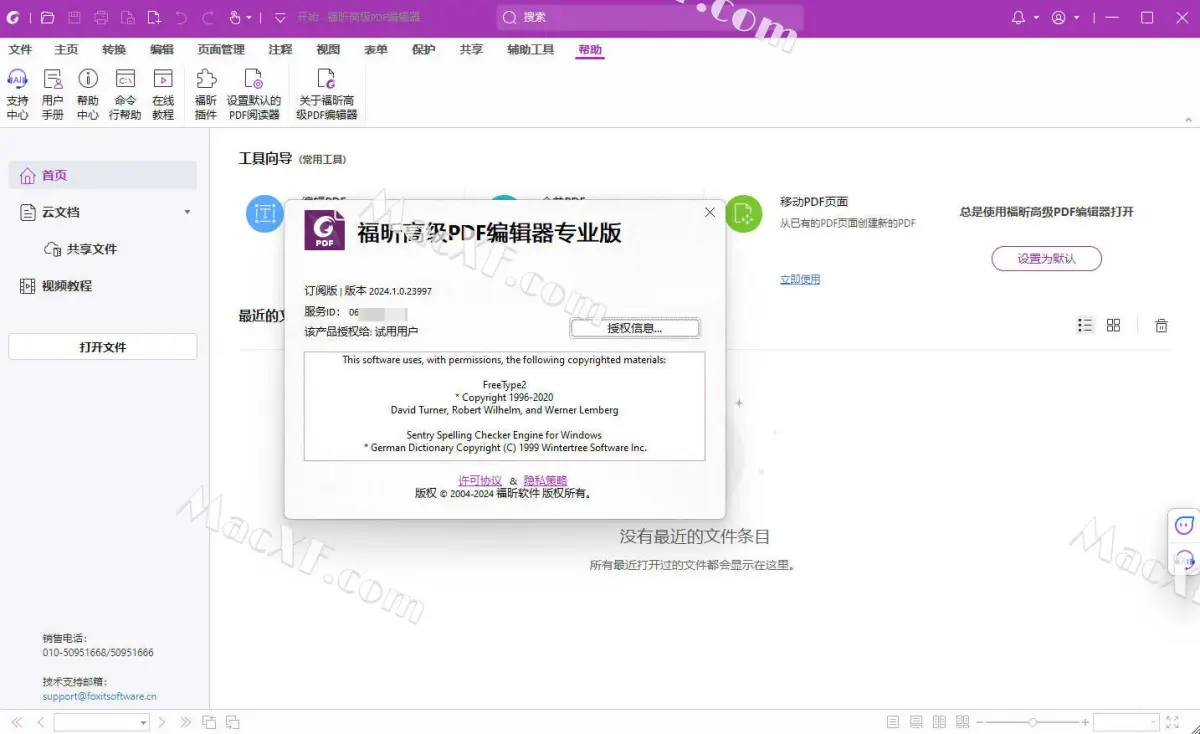This screenshot has height=734, width=1200.
Task: Select Home (首页) in left sidebar
Action: 103,175
